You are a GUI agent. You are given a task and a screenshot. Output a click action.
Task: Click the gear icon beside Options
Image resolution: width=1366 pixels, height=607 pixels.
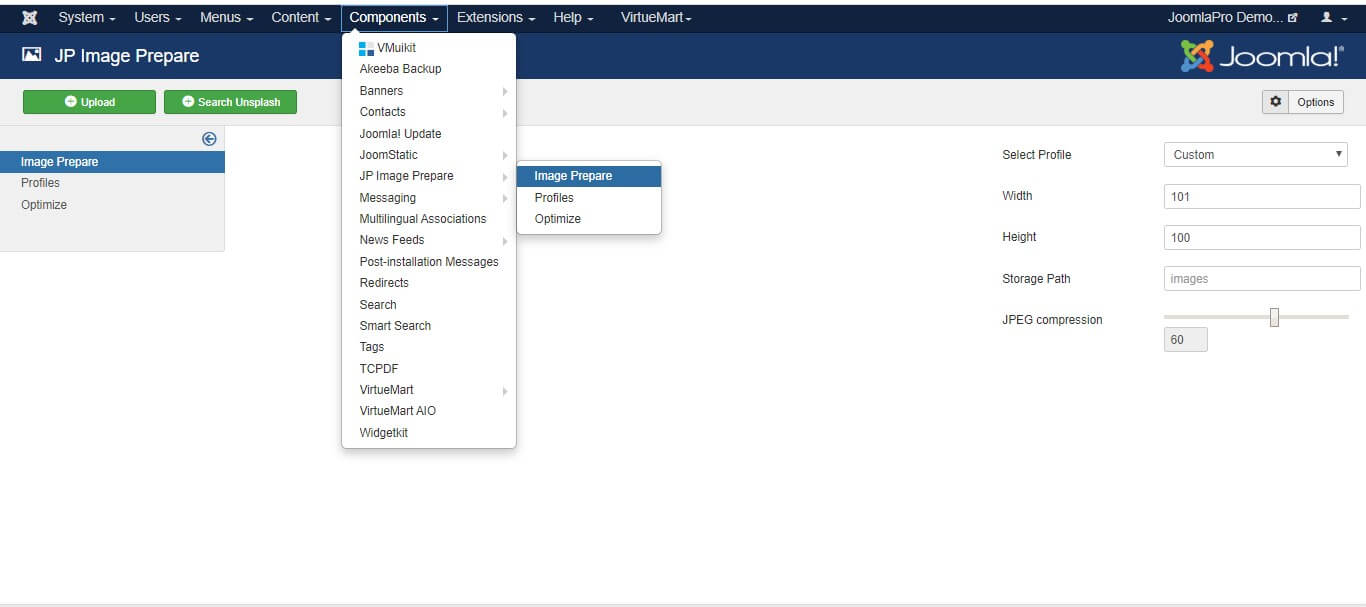click(1275, 102)
